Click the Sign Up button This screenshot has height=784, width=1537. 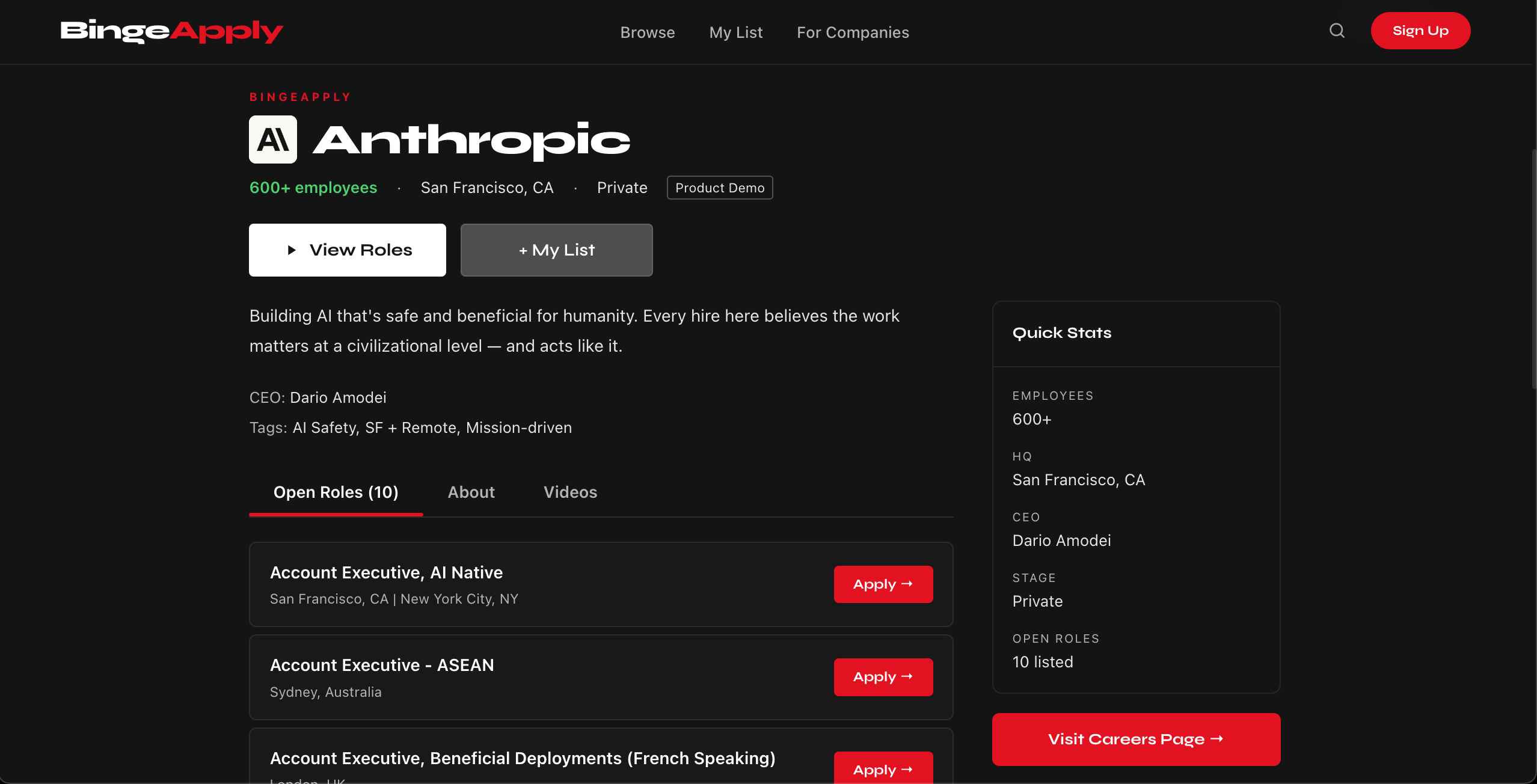1420,31
